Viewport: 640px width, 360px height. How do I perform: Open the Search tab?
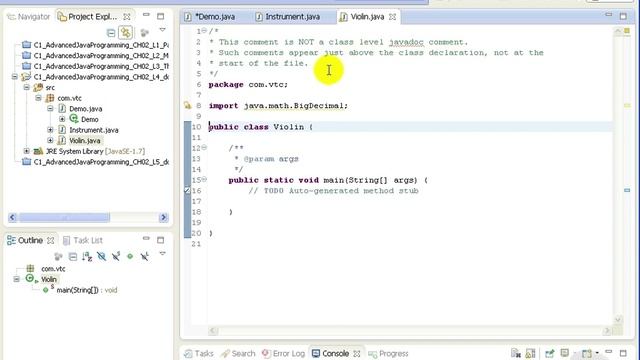tap(238, 353)
